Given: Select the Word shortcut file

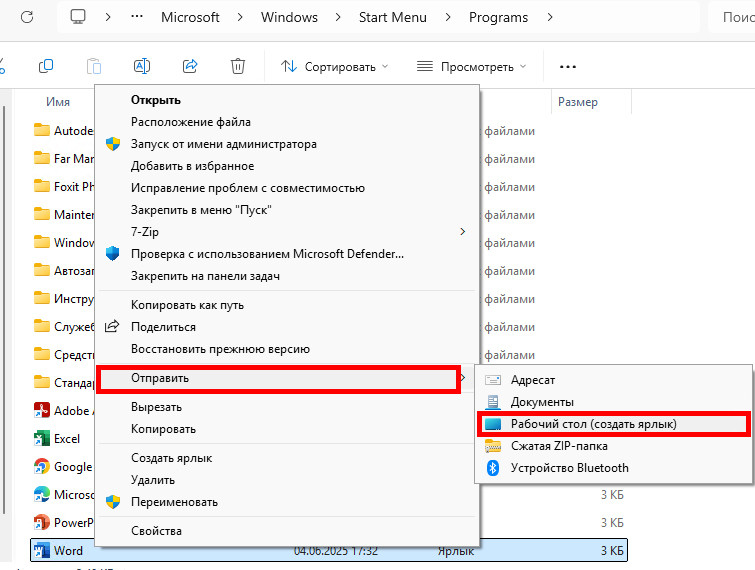Looking at the screenshot, I should click(68, 550).
